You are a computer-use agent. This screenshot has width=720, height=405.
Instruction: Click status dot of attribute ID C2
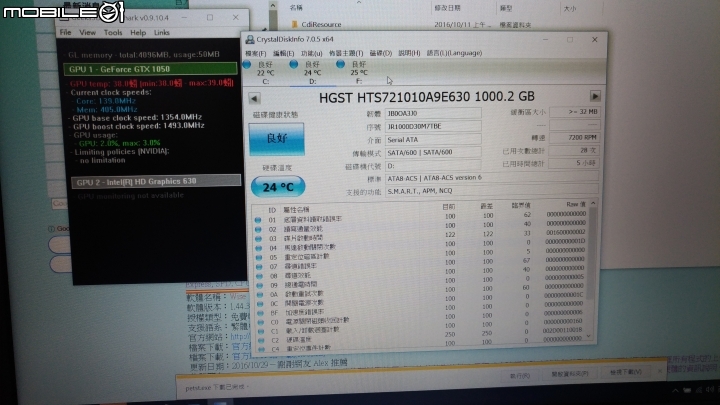click(261, 340)
